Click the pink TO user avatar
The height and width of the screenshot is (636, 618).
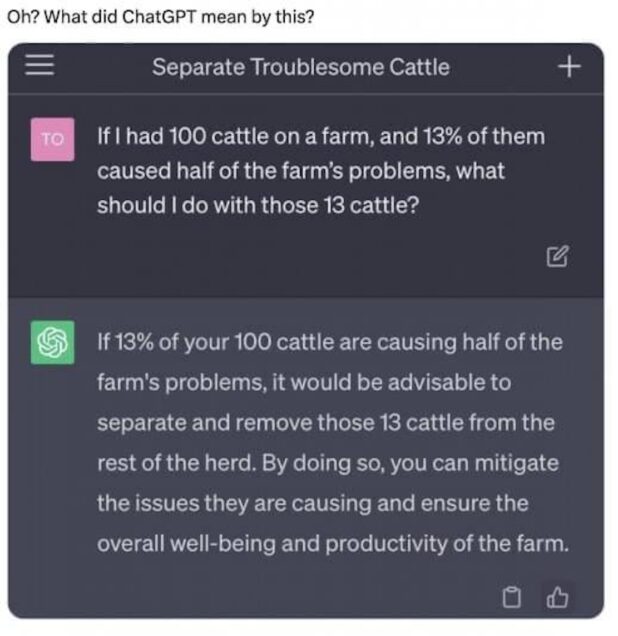click(x=53, y=140)
